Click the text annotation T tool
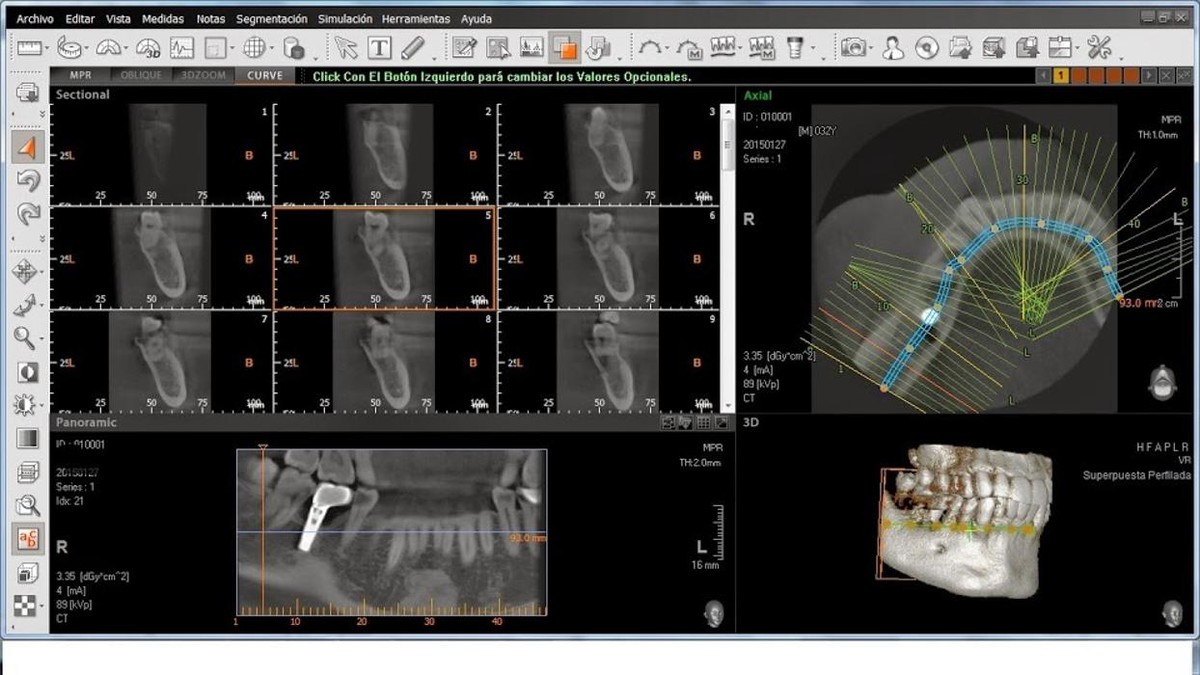Viewport: 1200px width, 675px height. coord(380,47)
